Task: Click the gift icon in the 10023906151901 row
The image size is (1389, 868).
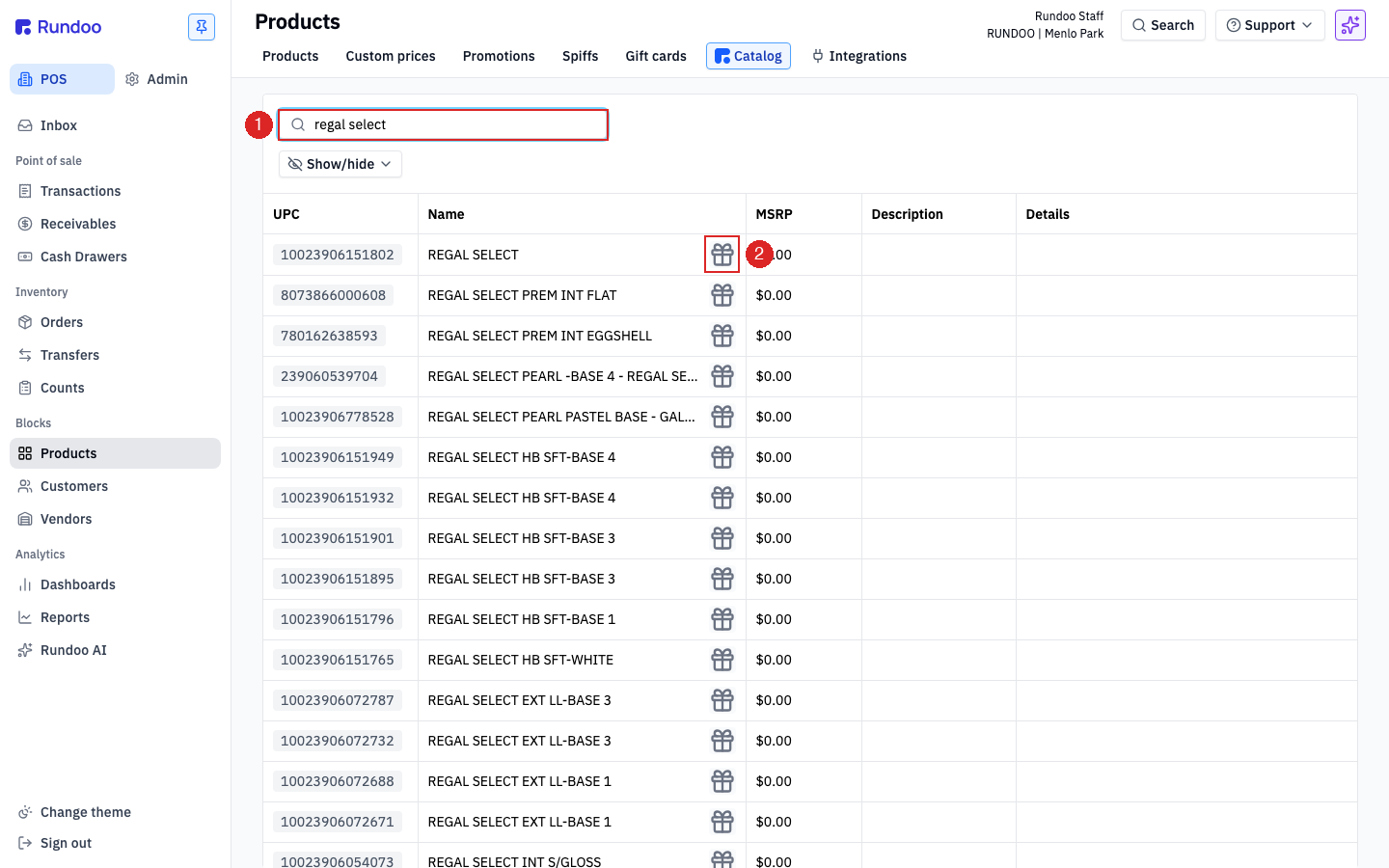Action: [x=722, y=538]
